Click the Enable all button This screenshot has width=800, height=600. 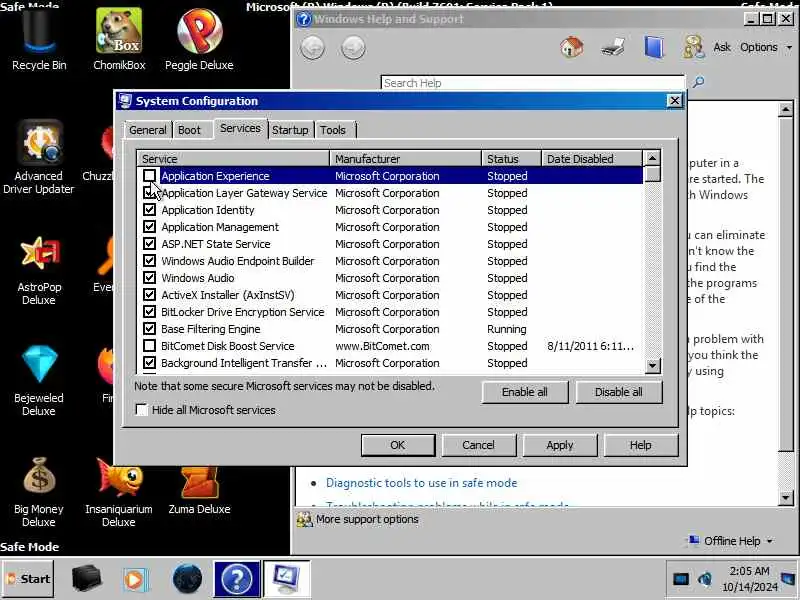524,392
